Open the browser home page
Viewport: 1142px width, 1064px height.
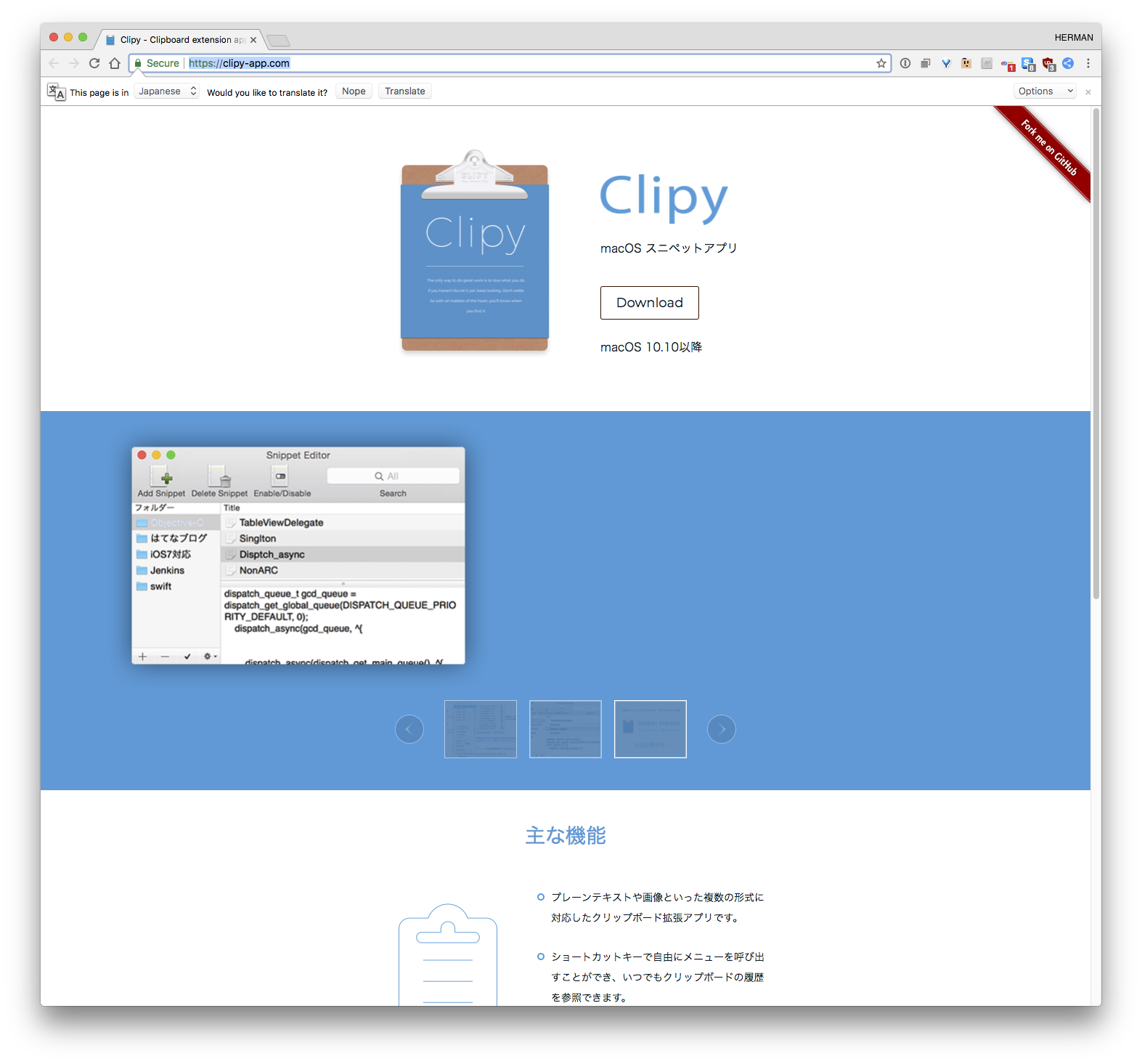coord(115,63)
